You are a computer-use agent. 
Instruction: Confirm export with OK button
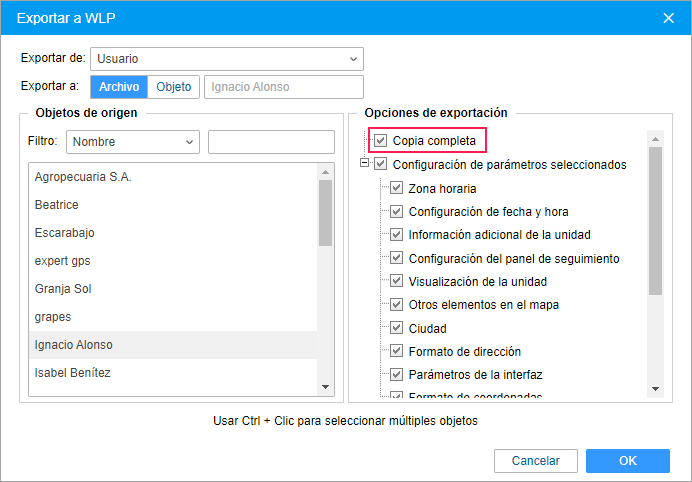(627, 461)
